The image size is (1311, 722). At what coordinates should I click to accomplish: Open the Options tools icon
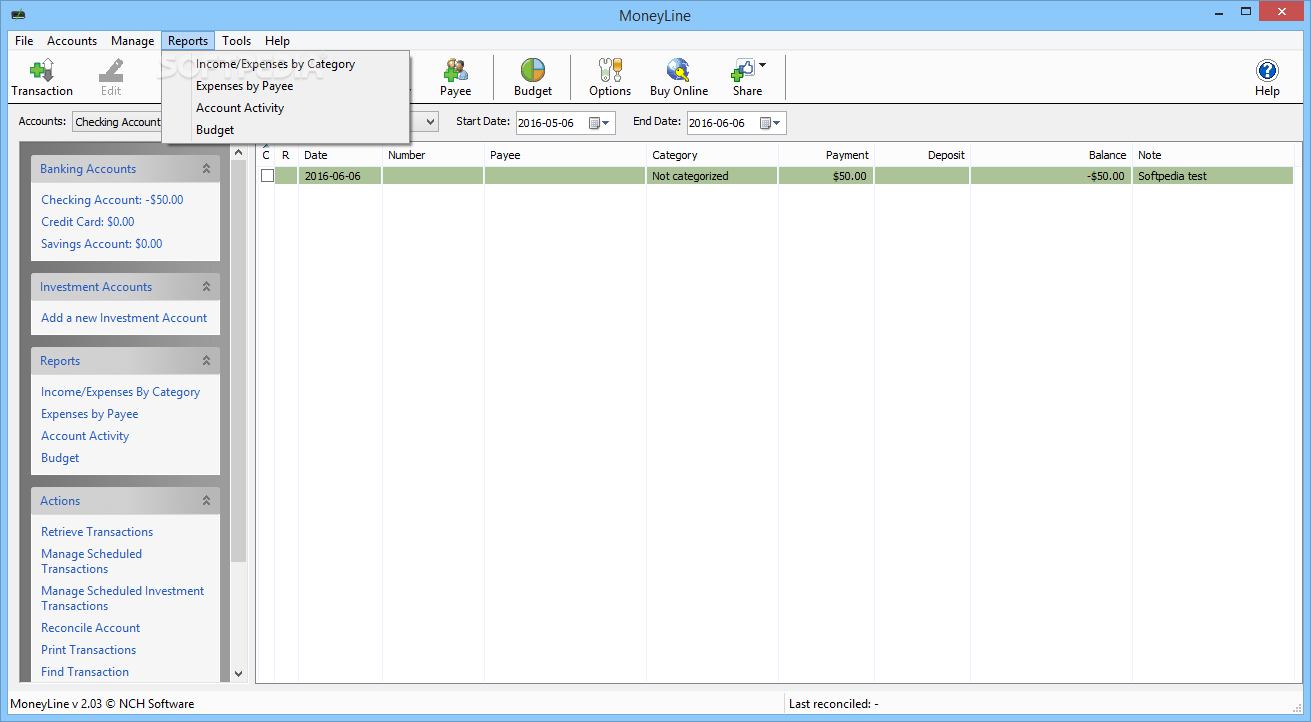[610, 70]
